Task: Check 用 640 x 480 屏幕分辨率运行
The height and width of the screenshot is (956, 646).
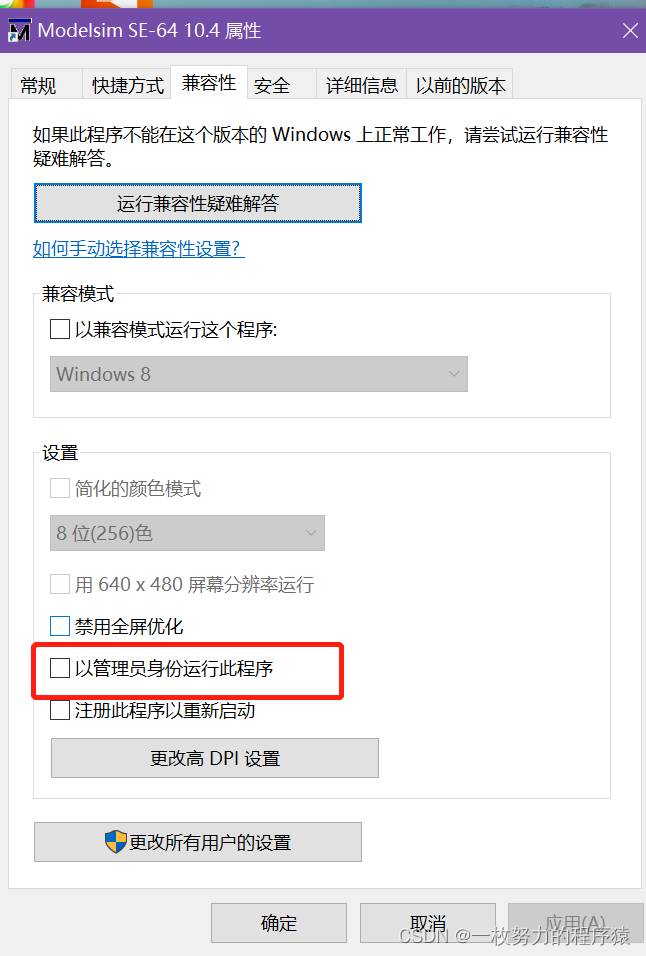Action: pos(60,583)
